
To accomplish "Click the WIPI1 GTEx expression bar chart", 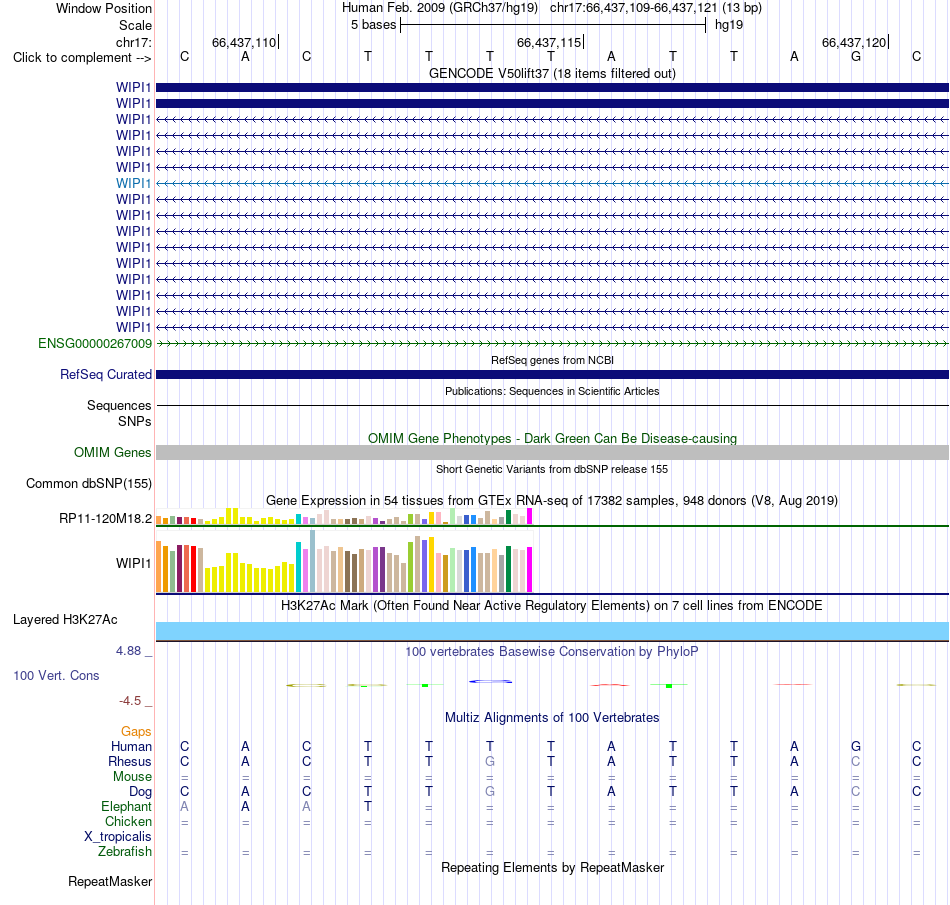I will tap(344, 562).
